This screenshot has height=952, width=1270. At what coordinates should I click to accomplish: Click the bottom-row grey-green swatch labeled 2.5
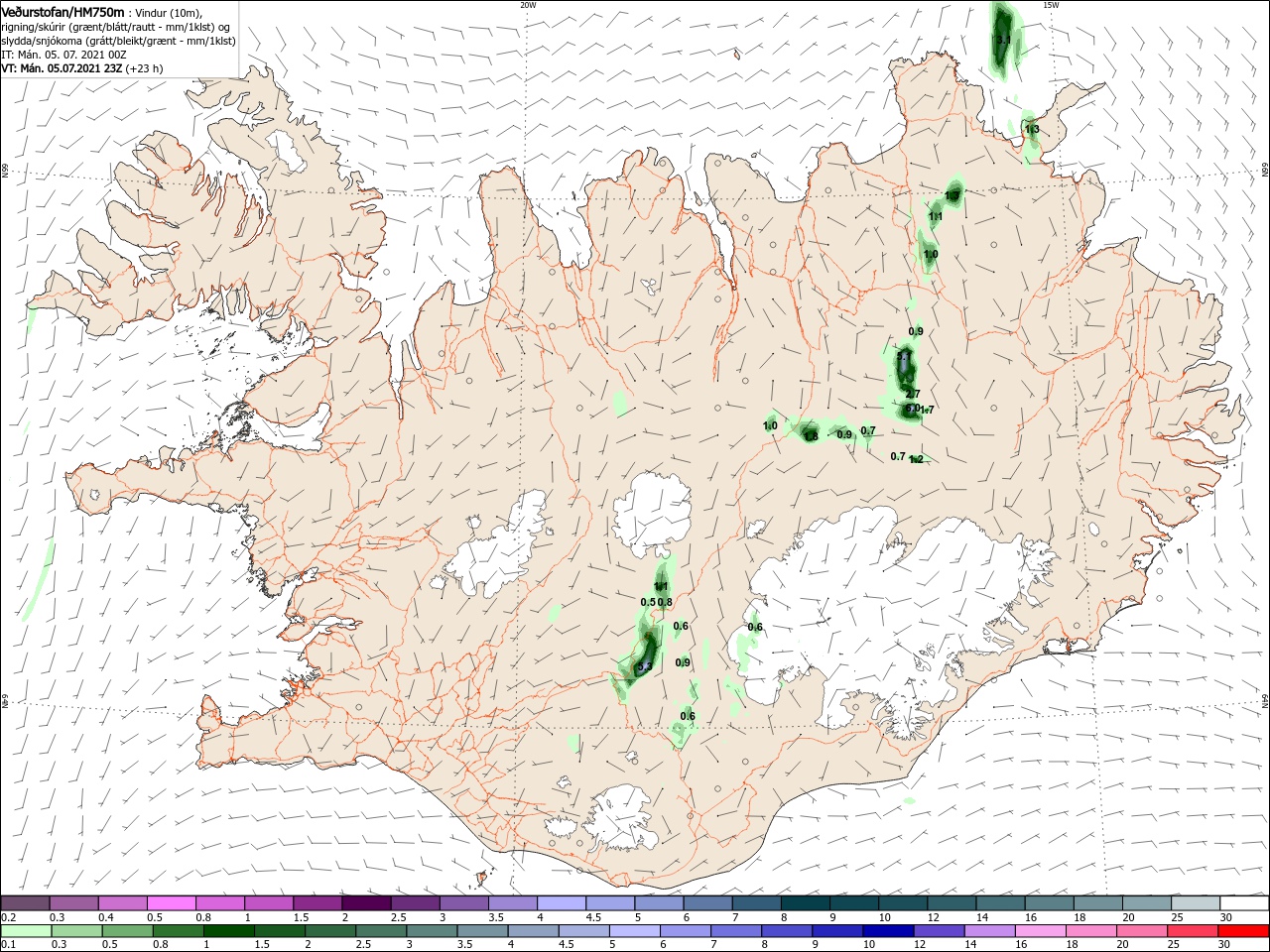[381, 931]
